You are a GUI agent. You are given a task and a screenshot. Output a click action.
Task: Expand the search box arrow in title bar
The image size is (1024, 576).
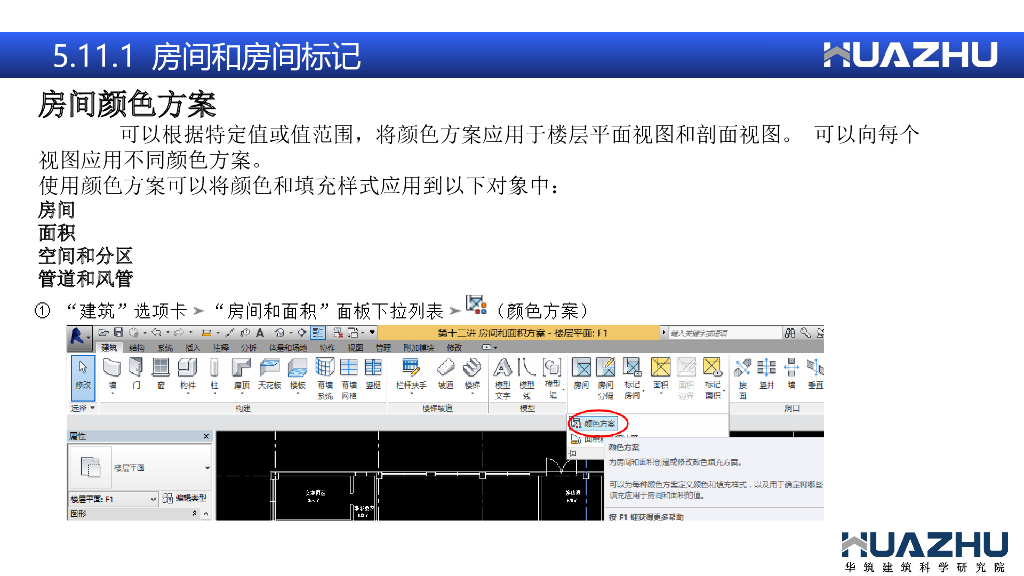(x=664, y=332)
